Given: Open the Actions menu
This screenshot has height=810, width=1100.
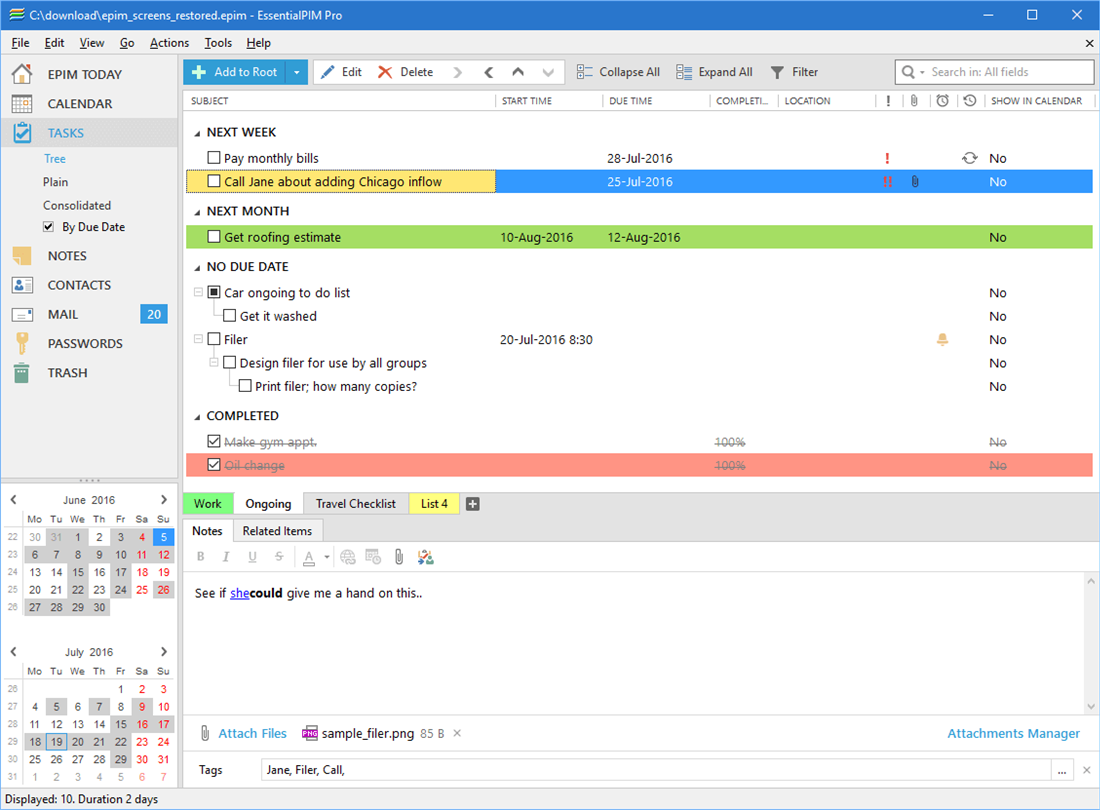Looking at the screenshot, I should pyautogui.click(x=169, y=43).
